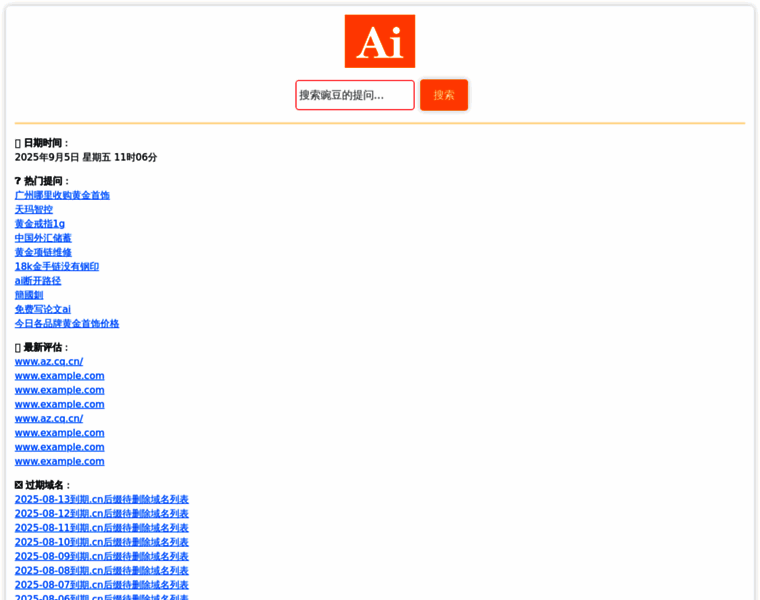This screenshot has height=600, width=760.
Task: Click the date text 2025年9月5日 星期五
Action: point(63,158)
